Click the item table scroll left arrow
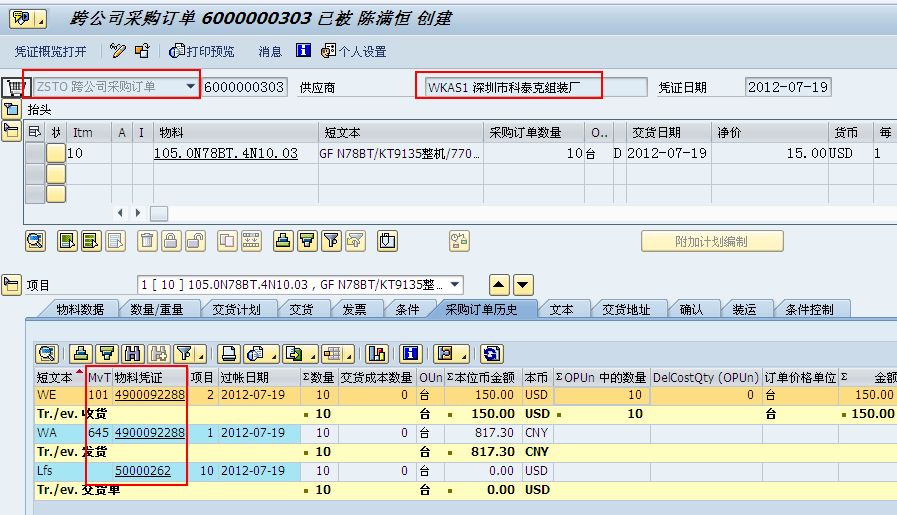The height and width of the screenshot is (515, 897). [x=120, y=213]
